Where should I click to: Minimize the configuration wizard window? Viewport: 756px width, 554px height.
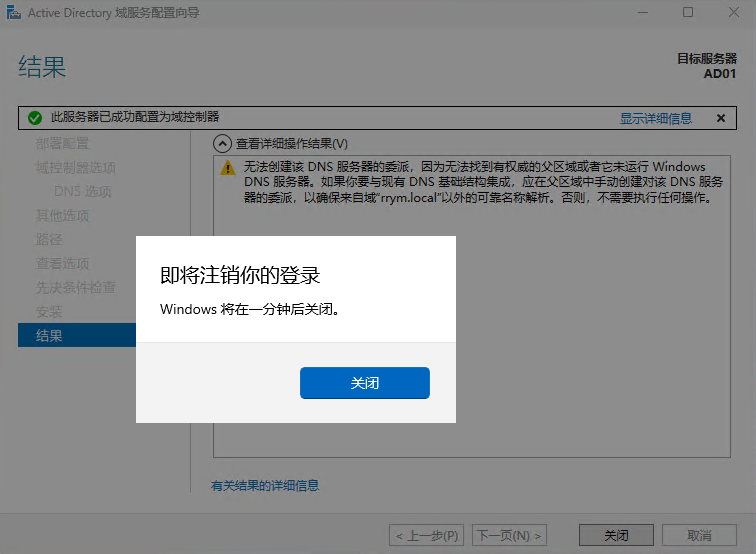641,12
